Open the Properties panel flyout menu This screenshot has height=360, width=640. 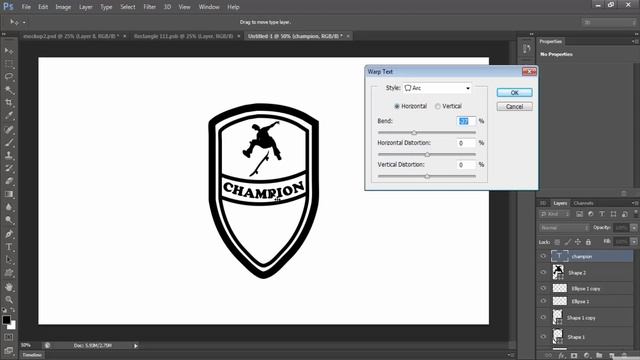[634, 41]
